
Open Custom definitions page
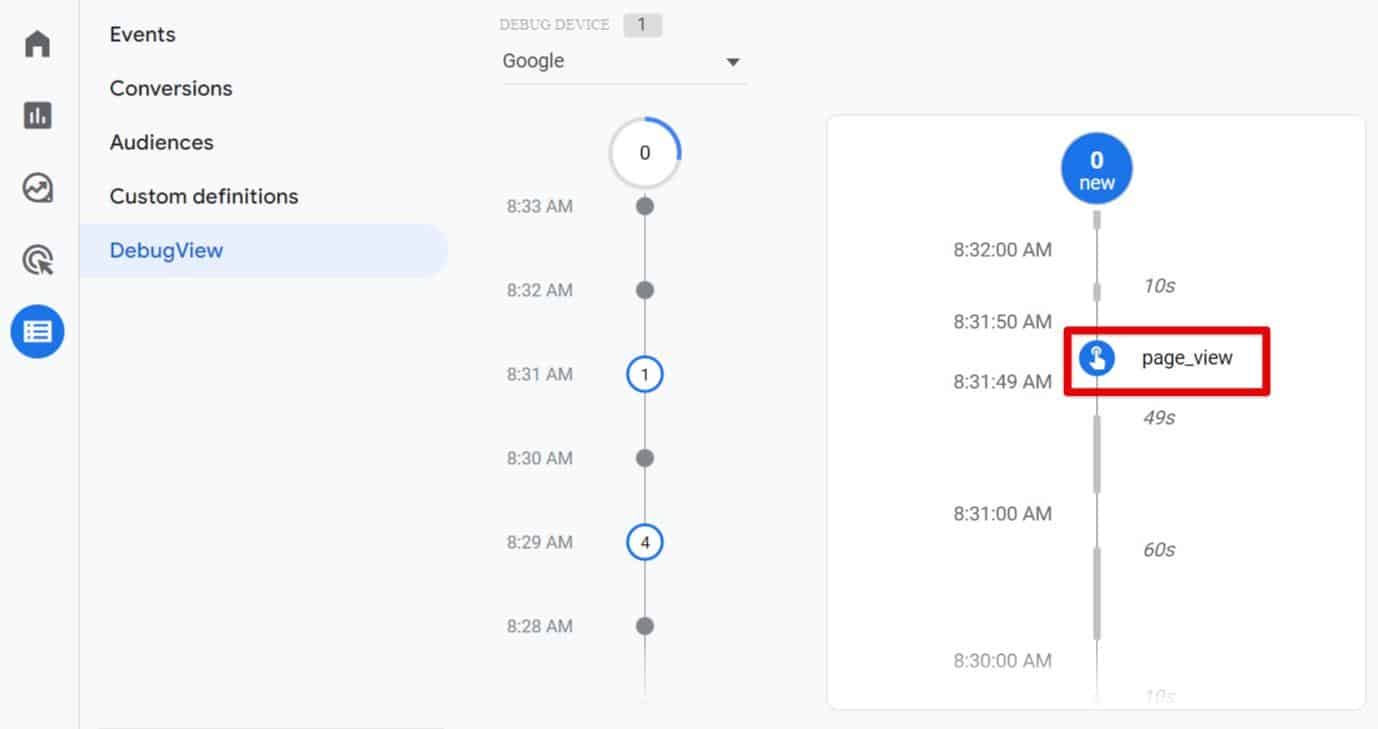pos(204,196)
